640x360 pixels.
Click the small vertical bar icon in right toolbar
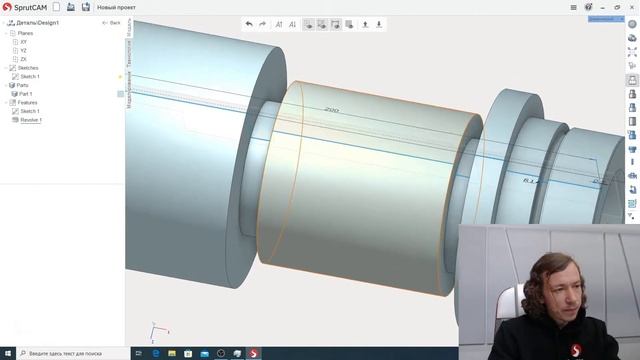pyautogui.click(x=632, y=162)
